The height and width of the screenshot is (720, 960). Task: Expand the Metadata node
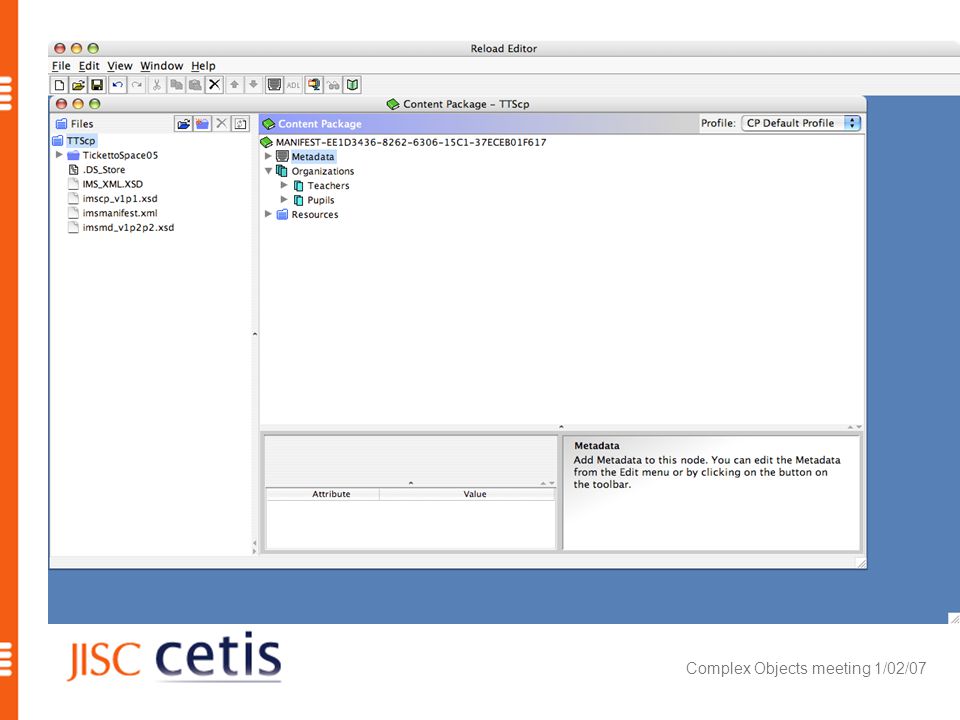pos(268,156)
